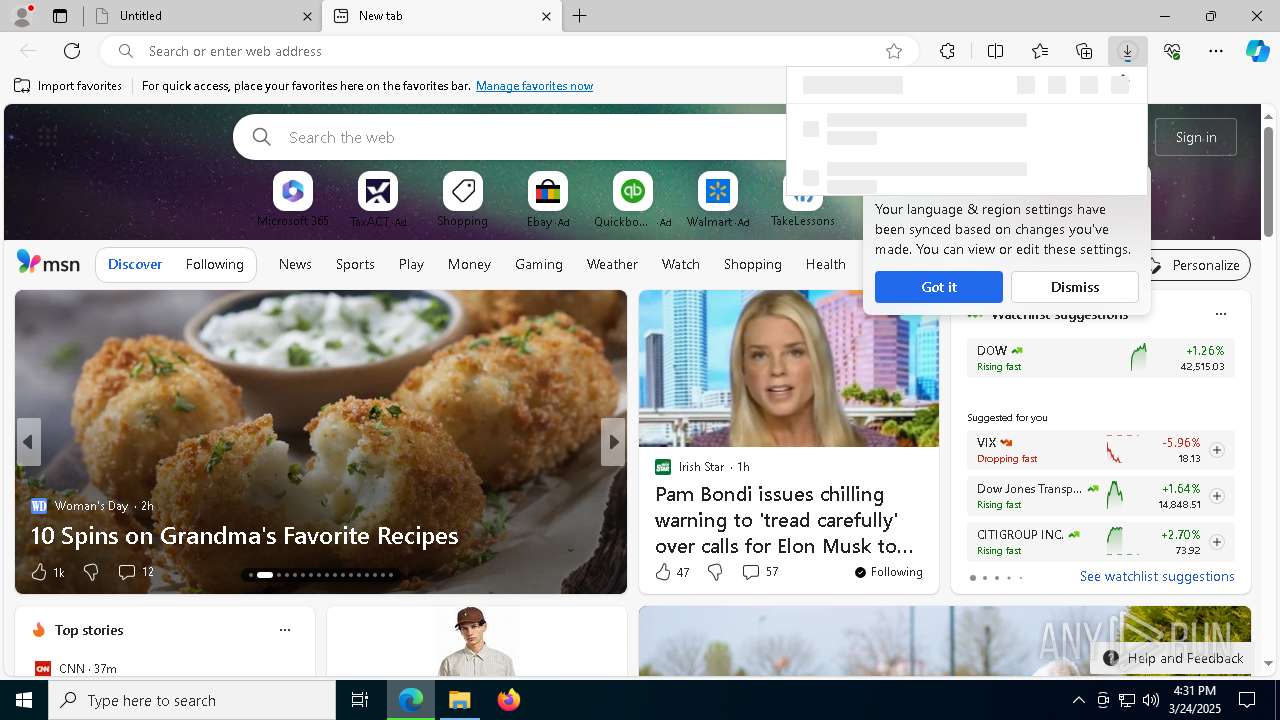
Task: Add VIX to watchlist
Action: (1217, 450)
